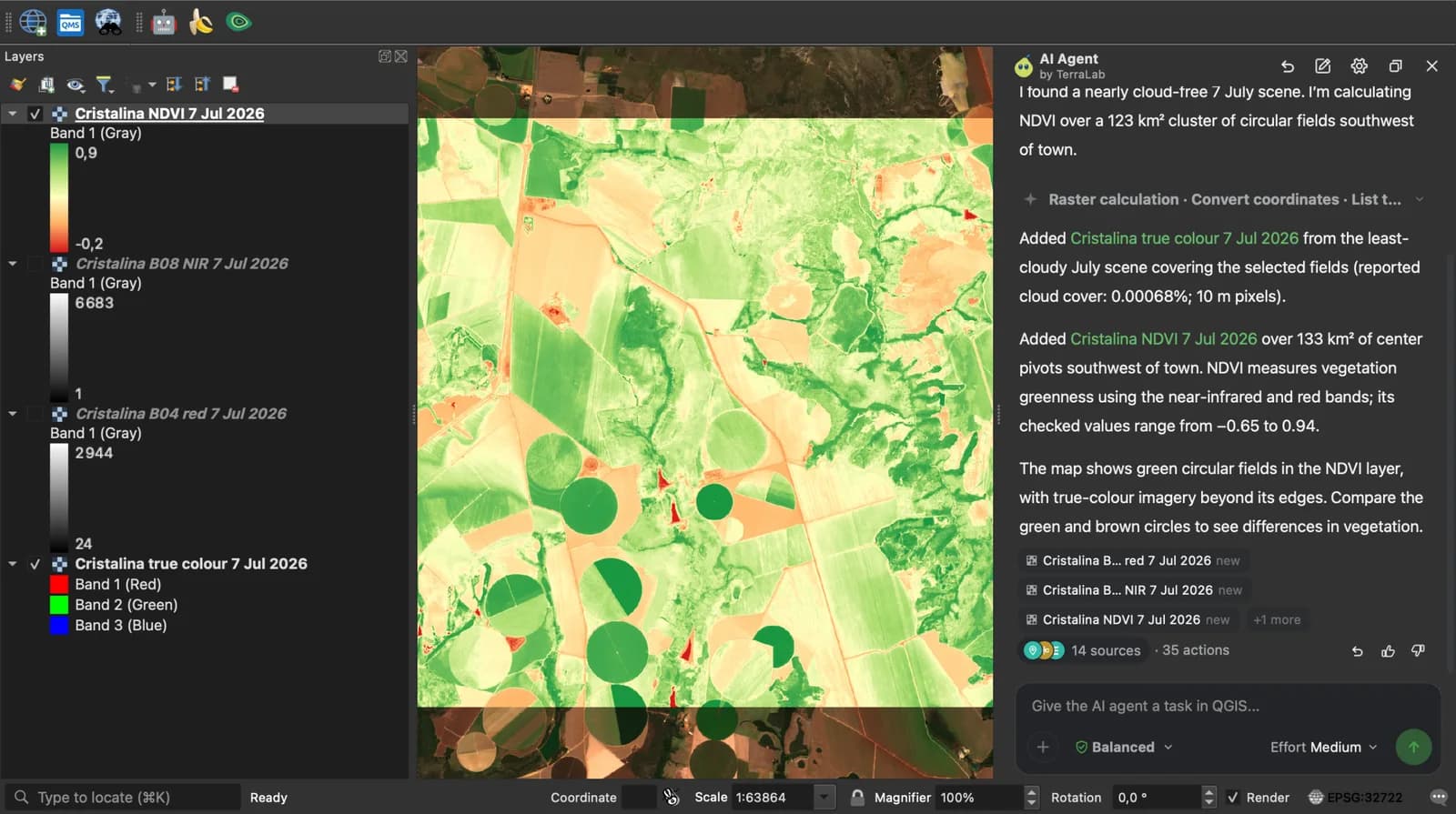Open the globe with binoculars search tool
Image resolution: width=1456 pixels, height=814 pixels.
tap(108, 22)
